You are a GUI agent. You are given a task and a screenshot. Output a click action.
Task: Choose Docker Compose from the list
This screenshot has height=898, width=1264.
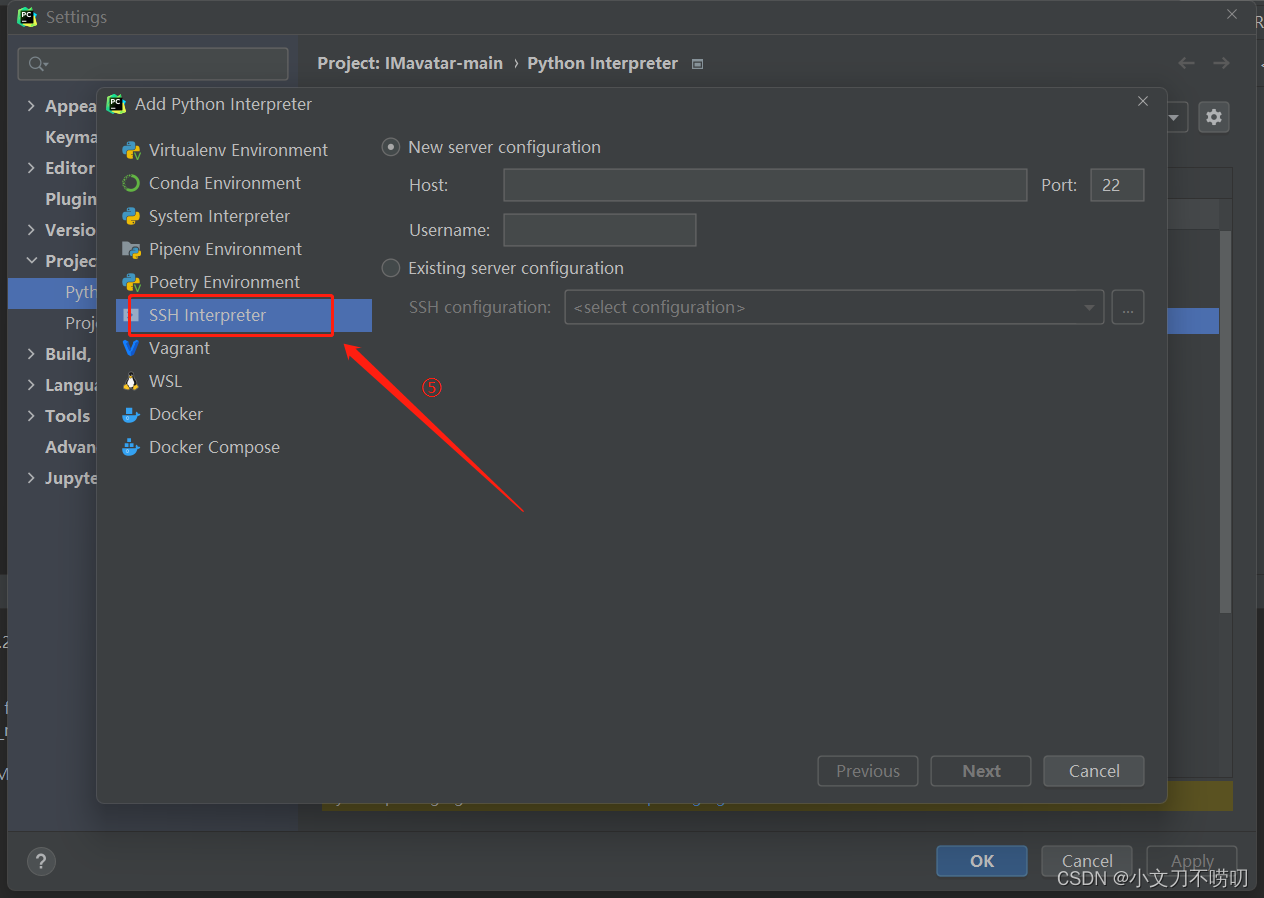coord(244,447)
